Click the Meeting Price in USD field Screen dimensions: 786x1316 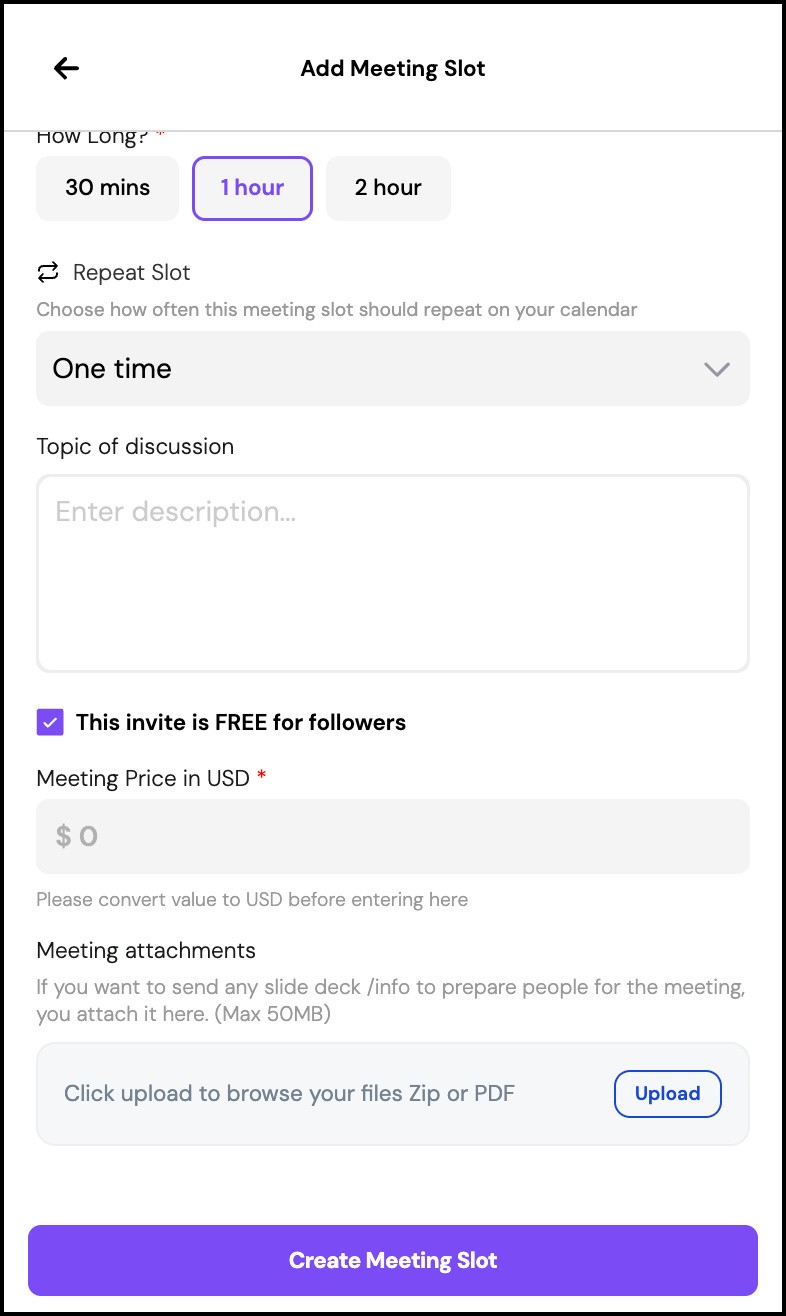[392, 836]
